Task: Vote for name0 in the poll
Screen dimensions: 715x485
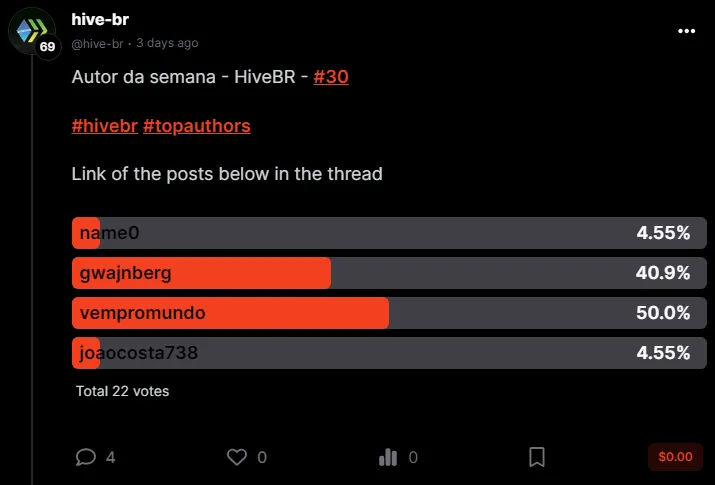Action: (389, 233)
